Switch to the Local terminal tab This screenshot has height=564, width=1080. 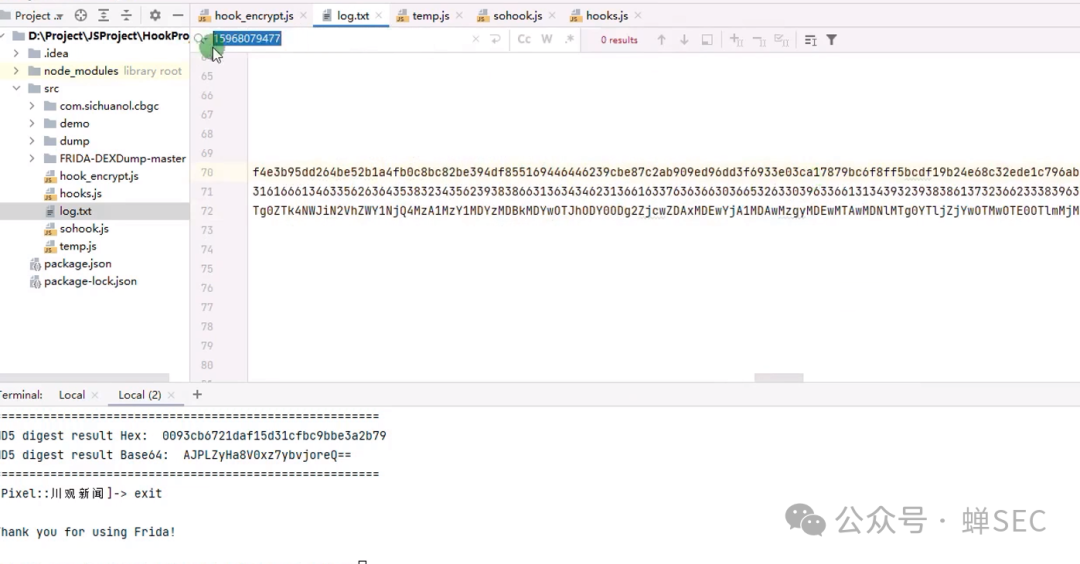72,395
